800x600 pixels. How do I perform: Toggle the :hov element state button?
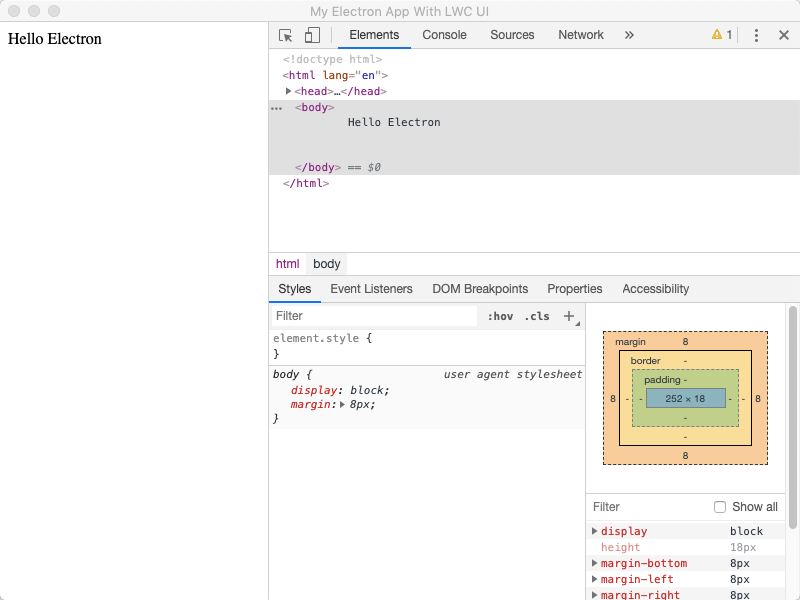pyautogui.click(x=500, y=316)
